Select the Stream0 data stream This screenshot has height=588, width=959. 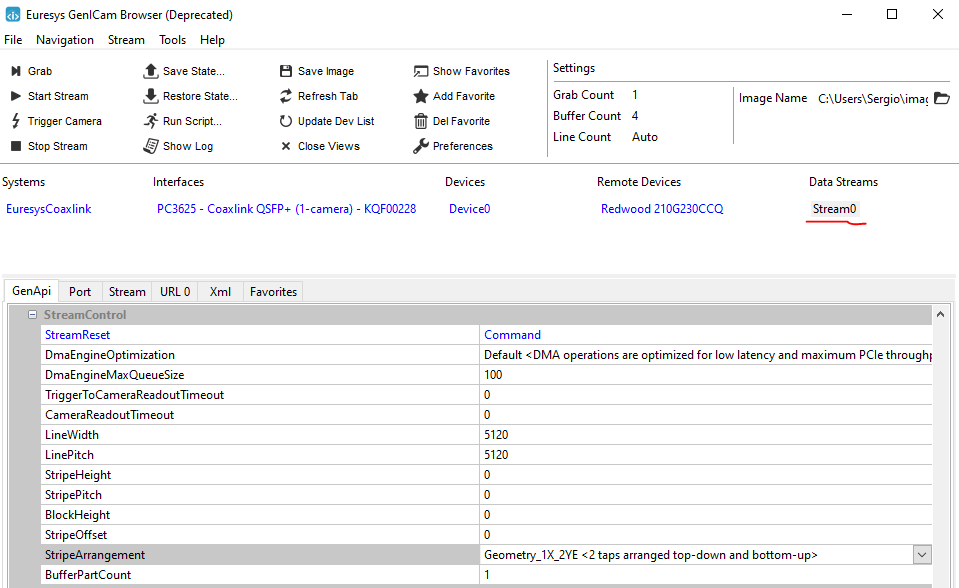(834, 209)
